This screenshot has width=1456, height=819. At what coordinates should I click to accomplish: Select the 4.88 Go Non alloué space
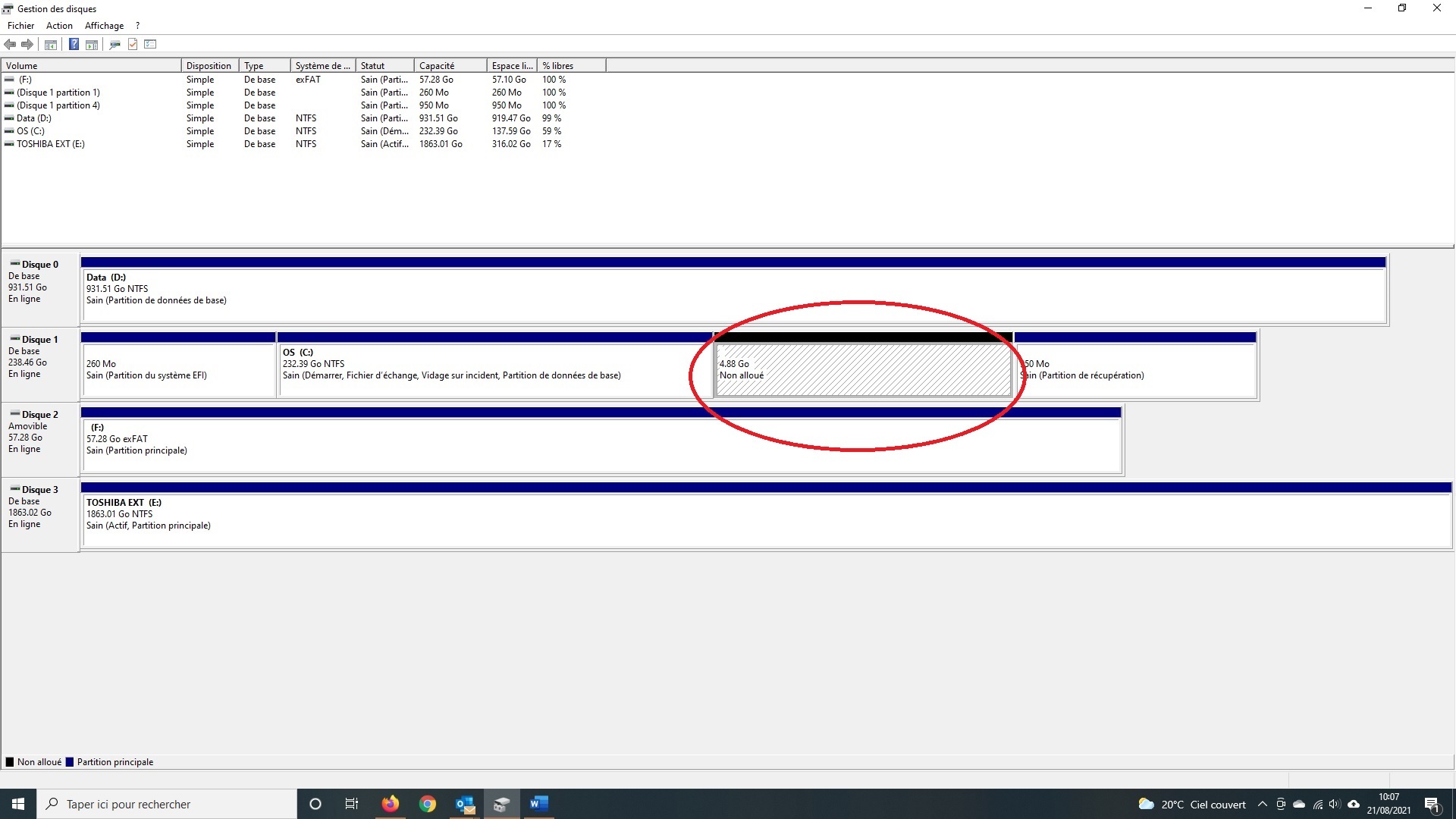[863, 370]
